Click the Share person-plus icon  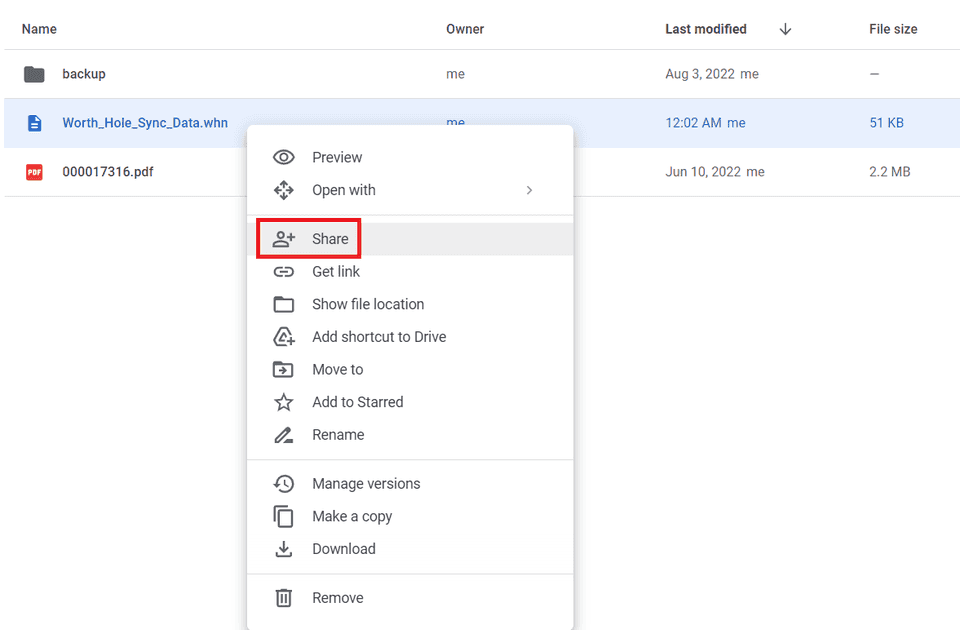[284, 239]
